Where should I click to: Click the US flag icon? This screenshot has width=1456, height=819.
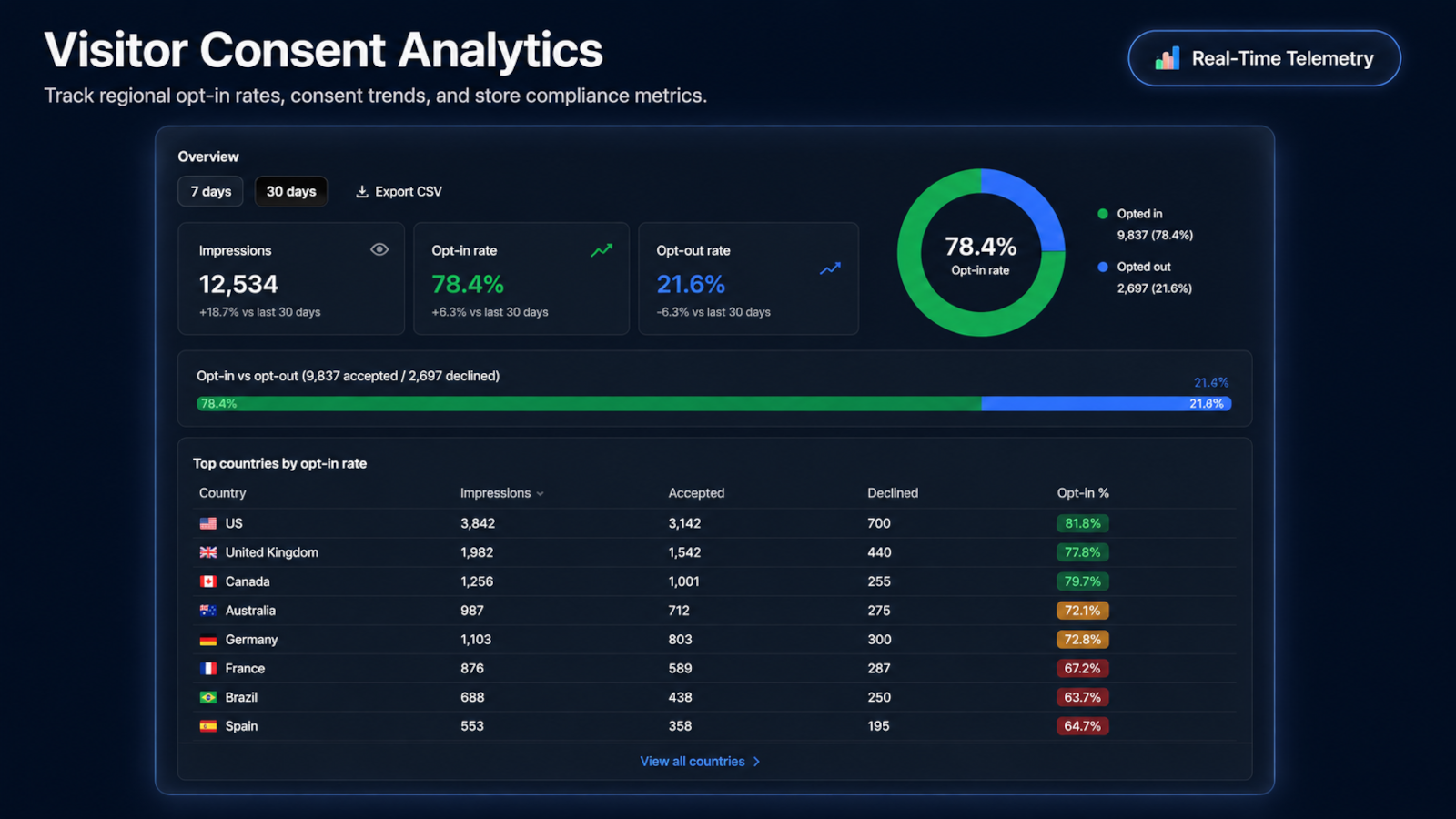tap(208, 523)
